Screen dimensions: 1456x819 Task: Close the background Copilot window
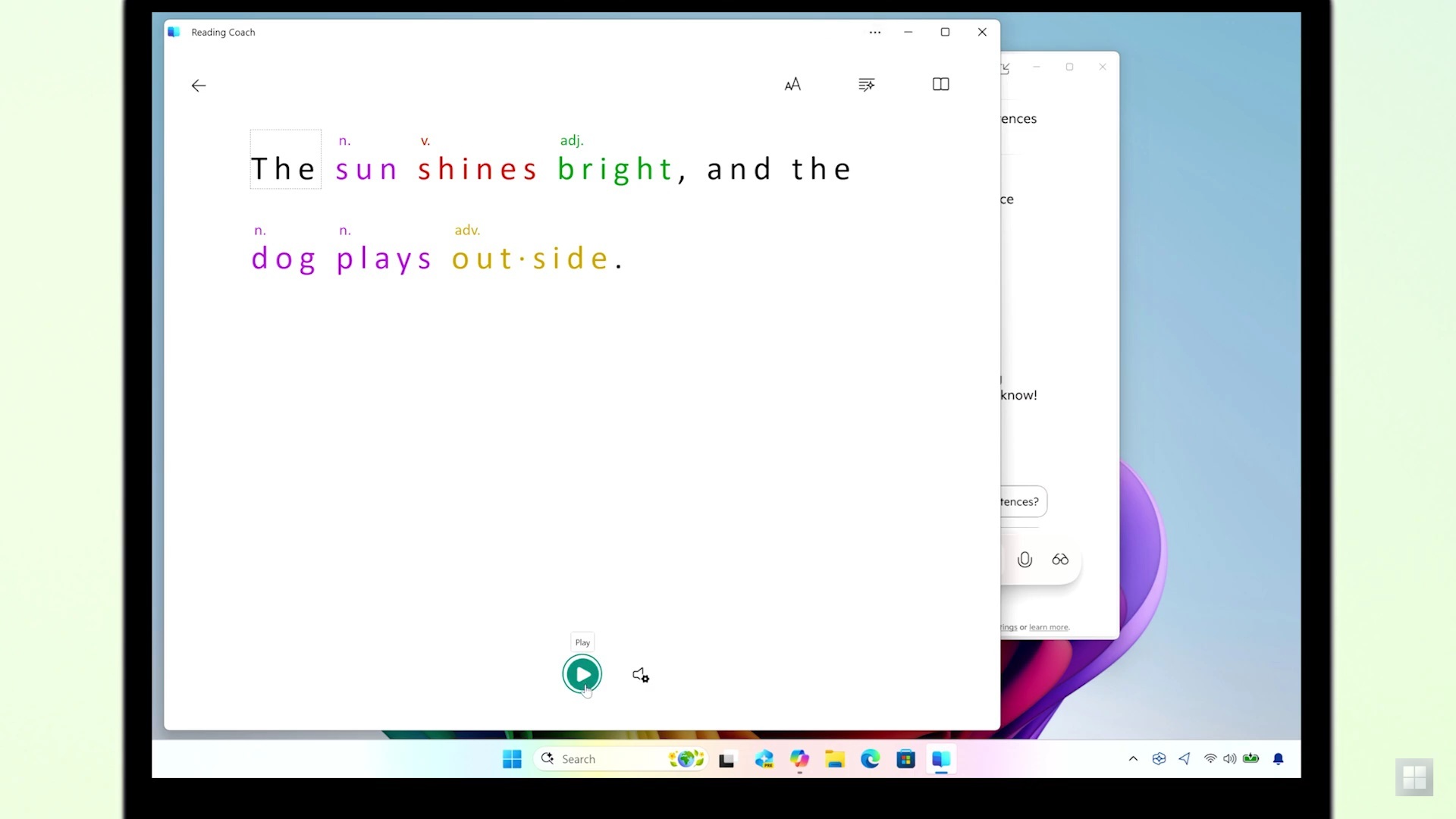[1103, 67]
